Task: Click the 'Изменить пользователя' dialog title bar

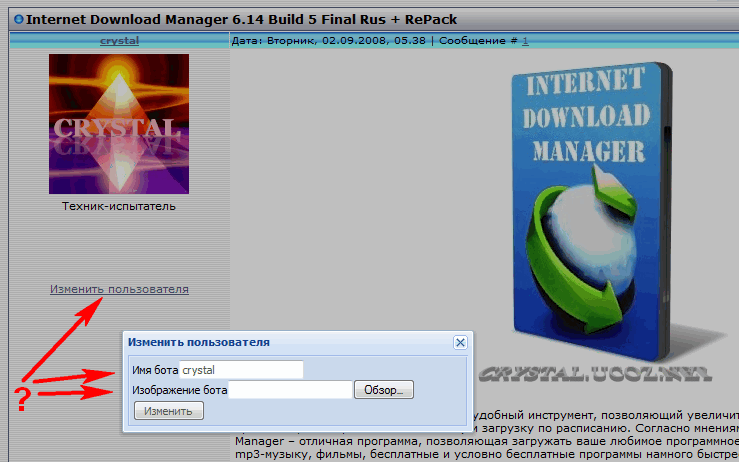Action: click(x=297, y=343)
